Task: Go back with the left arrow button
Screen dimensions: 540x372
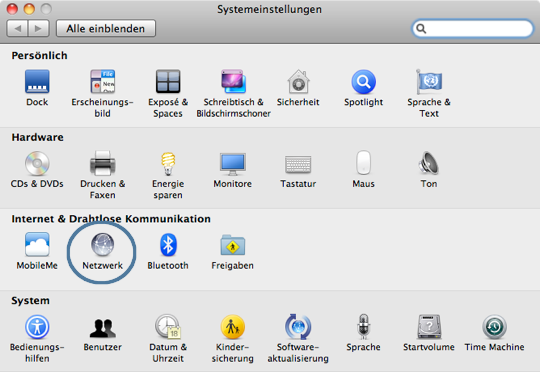Action: coord(18,28)
